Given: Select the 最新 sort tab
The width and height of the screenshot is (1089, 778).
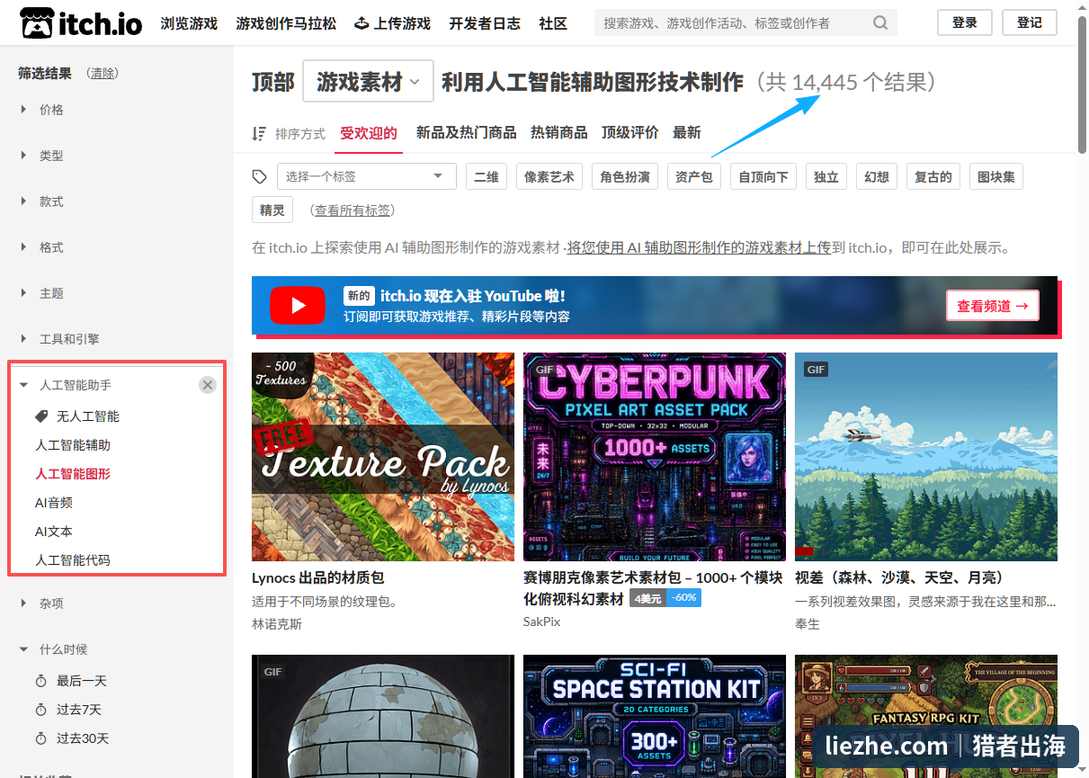Looking at the screenshot, I should click(x=687, y=133).
